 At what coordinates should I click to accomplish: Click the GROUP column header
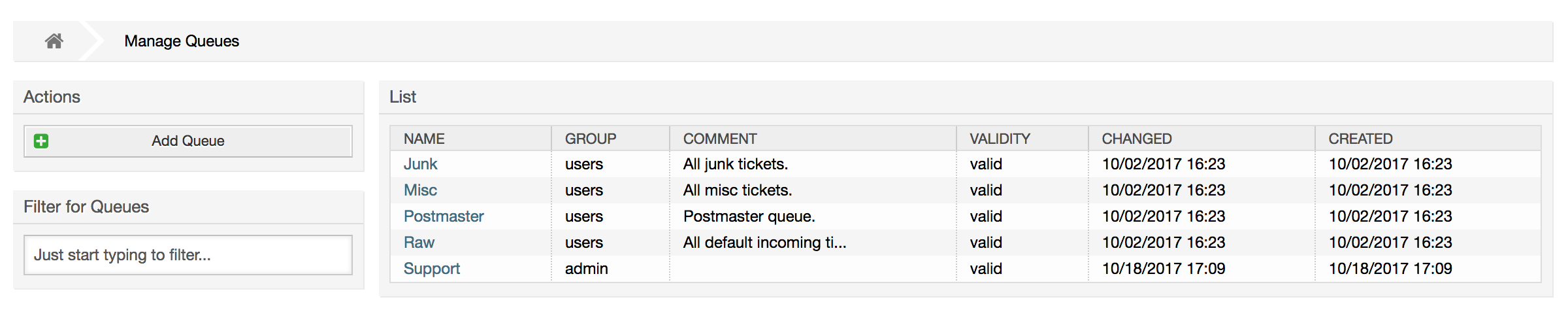point(591,139)
